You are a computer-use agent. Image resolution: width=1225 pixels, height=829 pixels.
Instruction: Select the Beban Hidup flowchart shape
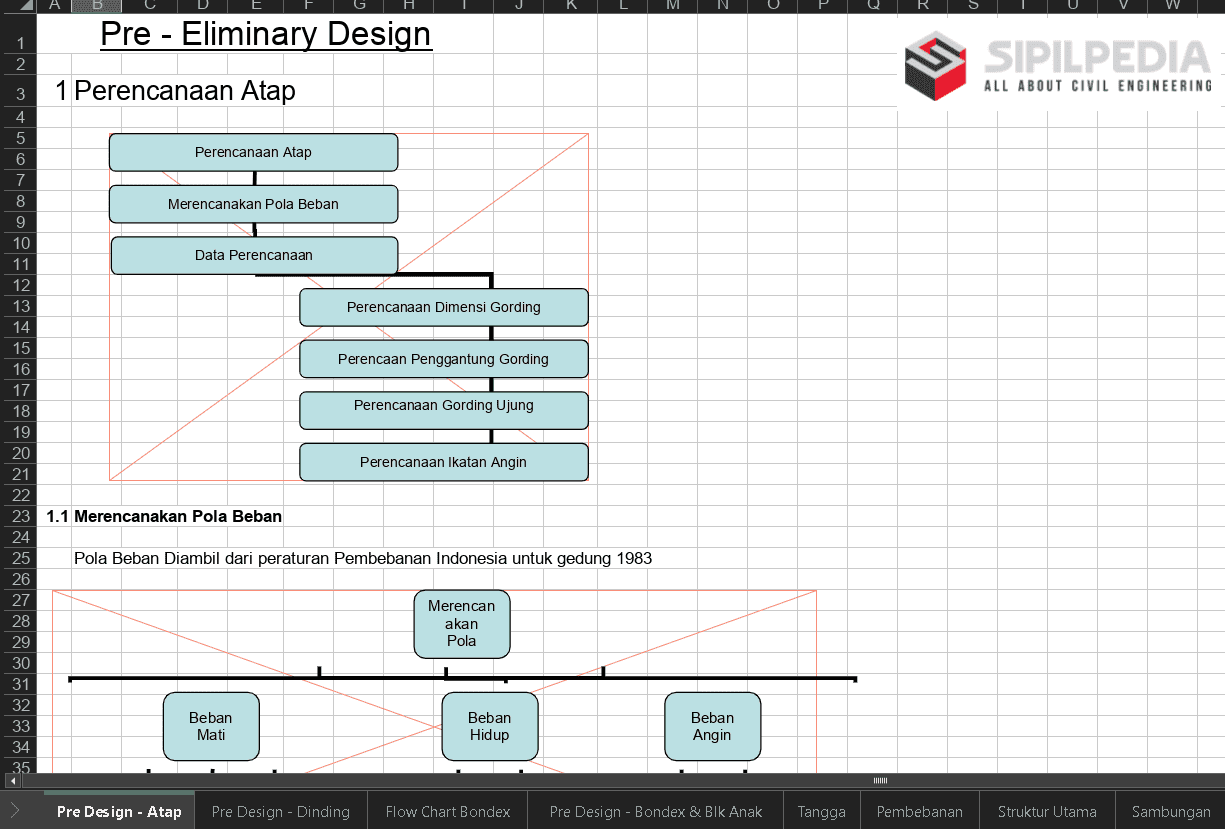(x=489, y=726)
